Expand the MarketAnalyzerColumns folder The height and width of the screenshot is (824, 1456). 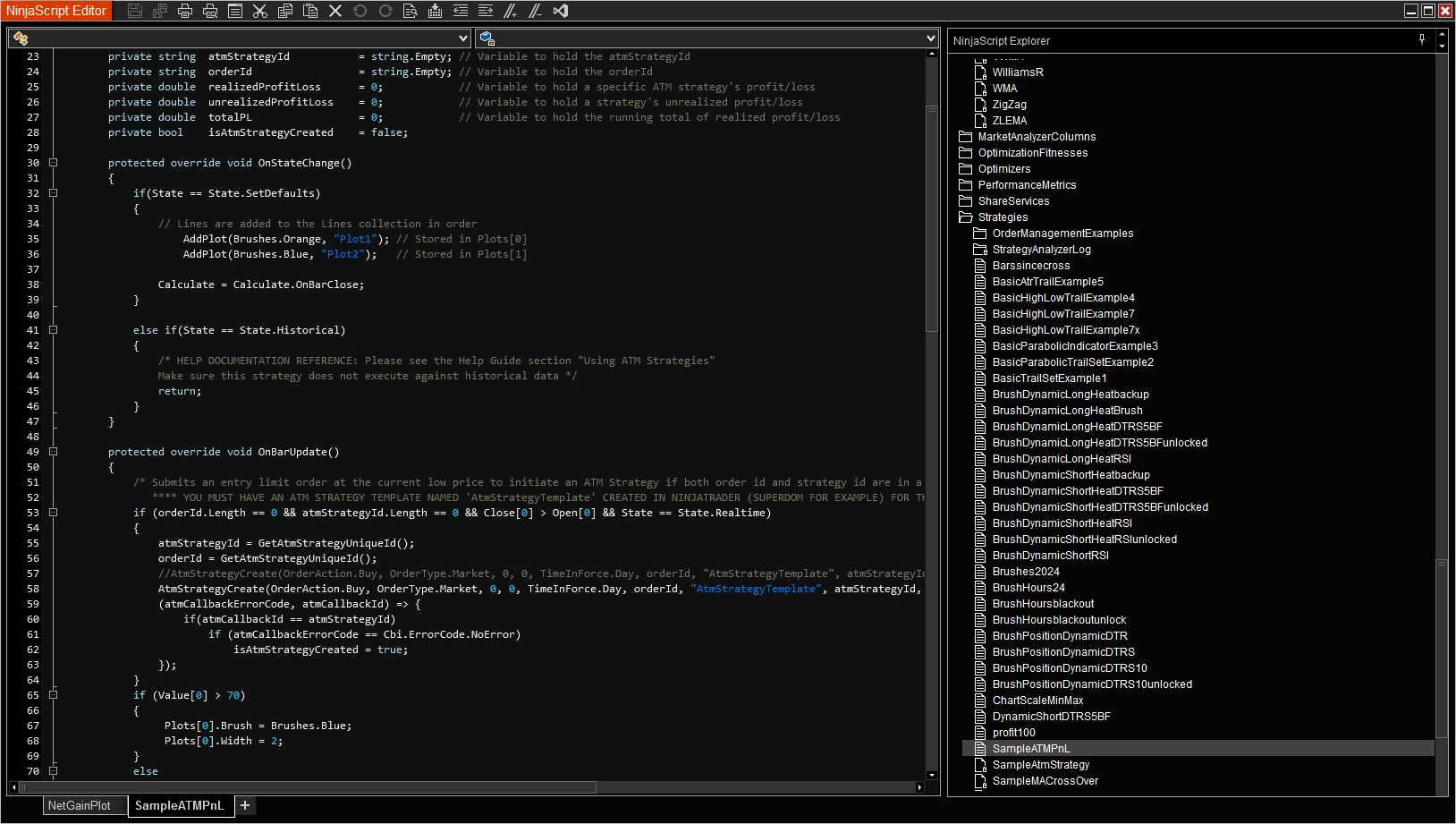click(x=1036, y=137)
